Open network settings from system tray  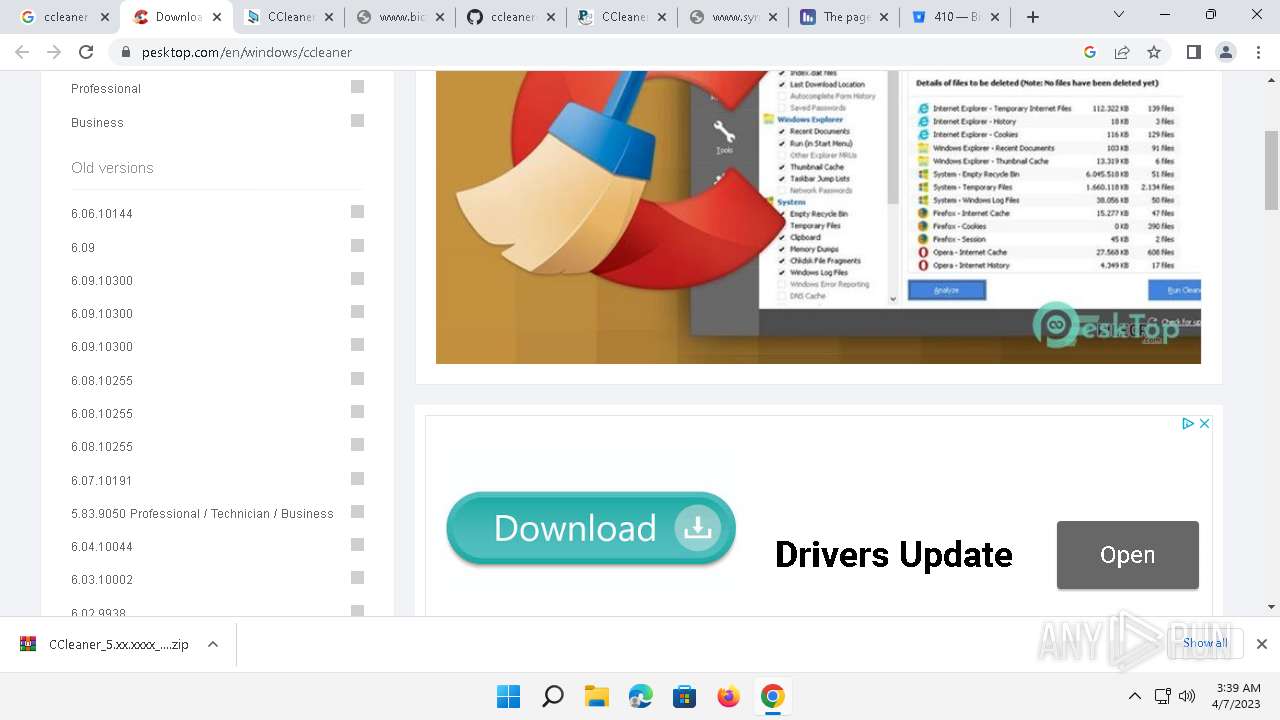[x=1162, y=696]
